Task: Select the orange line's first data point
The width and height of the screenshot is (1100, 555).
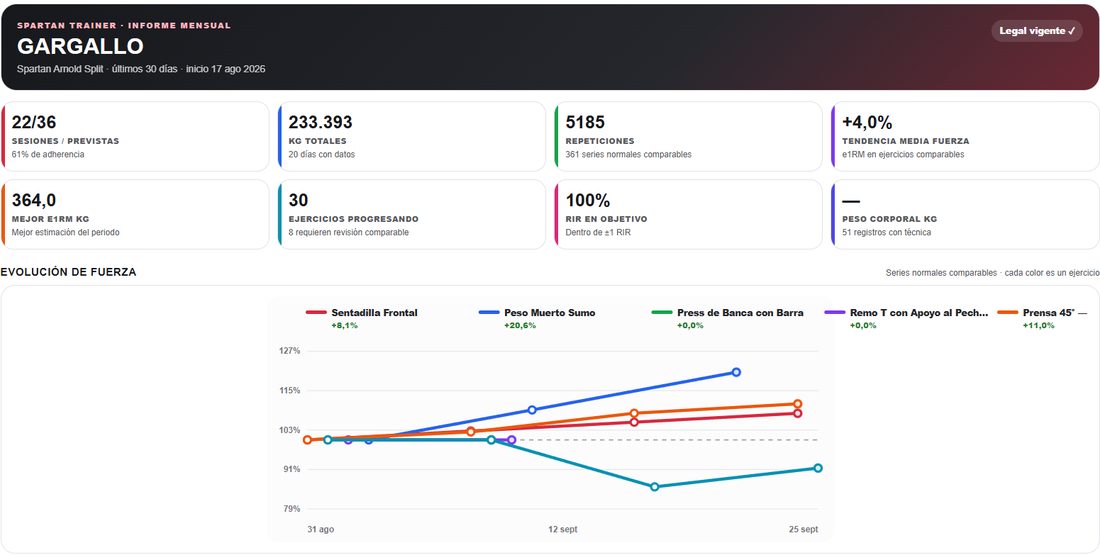Action: pos(307,440)
